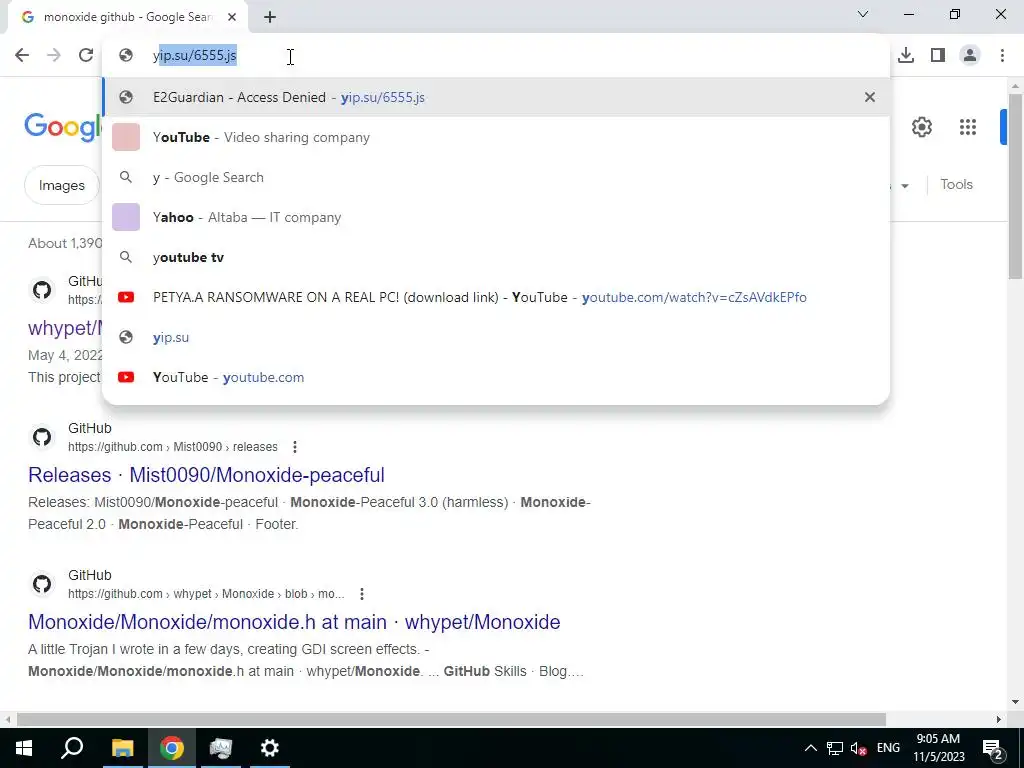The width and height of the screenshot is (1024, 768).
Task: Open the tab search chevron
Action: pos(863,14)
